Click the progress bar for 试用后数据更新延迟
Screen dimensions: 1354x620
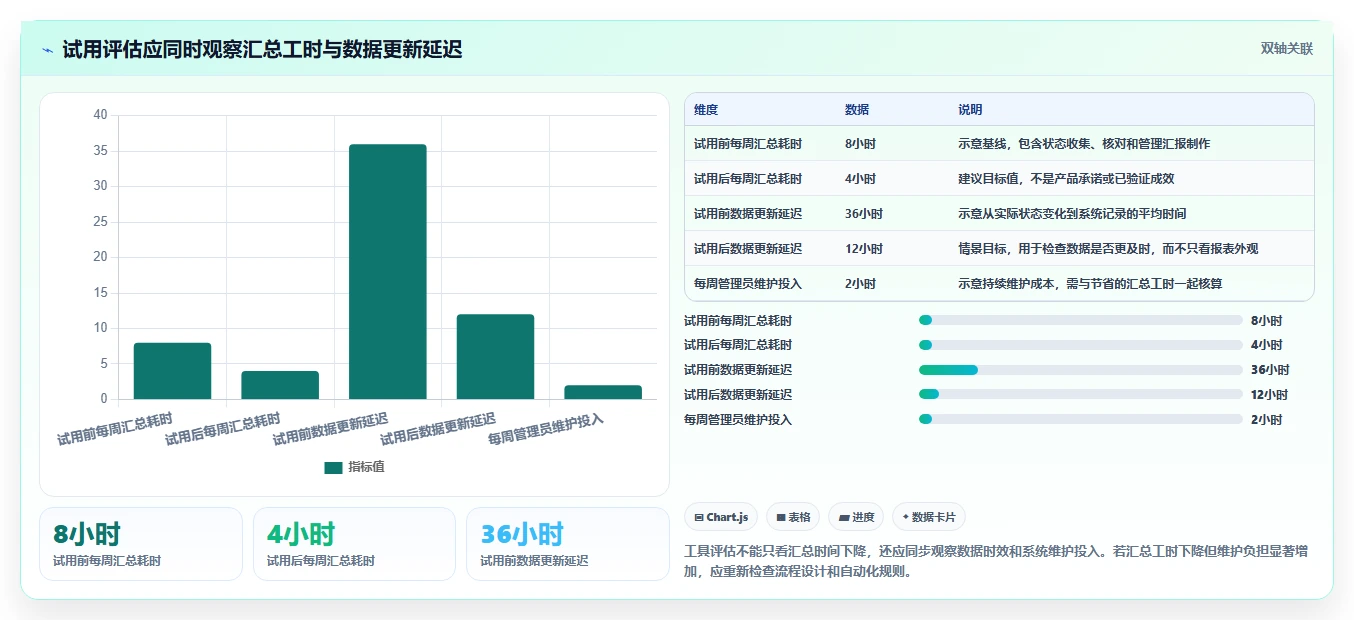click(1081, 395)
